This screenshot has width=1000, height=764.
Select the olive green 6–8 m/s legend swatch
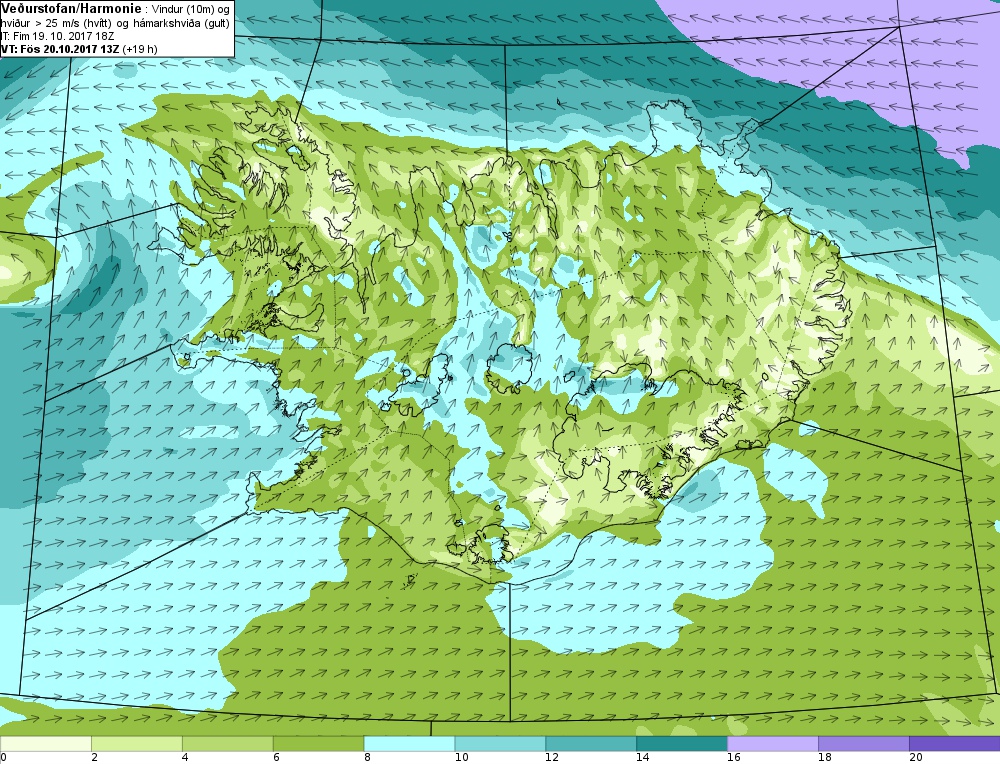click(x=318, y=744)
